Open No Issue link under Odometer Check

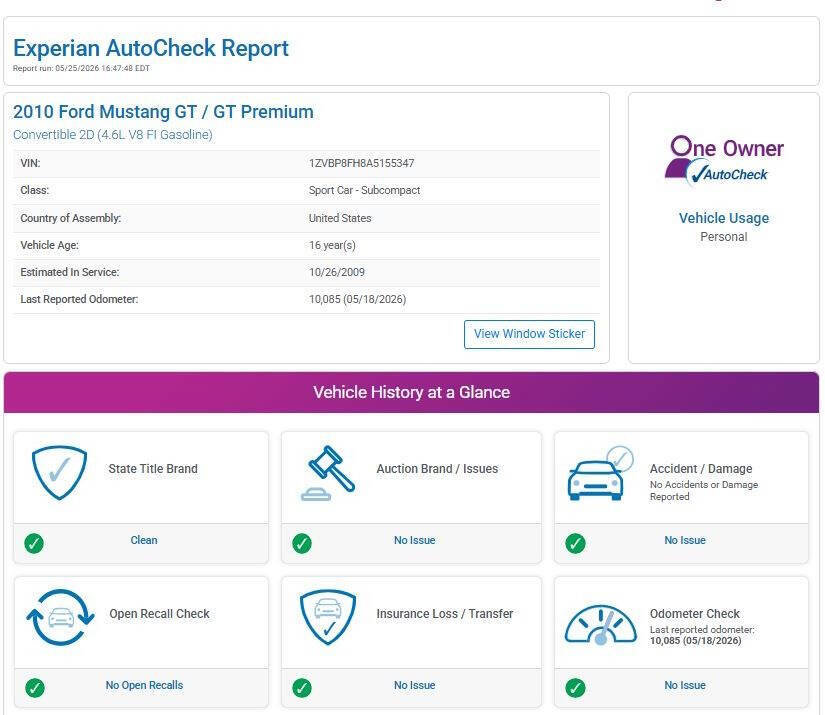pos(685,685)
